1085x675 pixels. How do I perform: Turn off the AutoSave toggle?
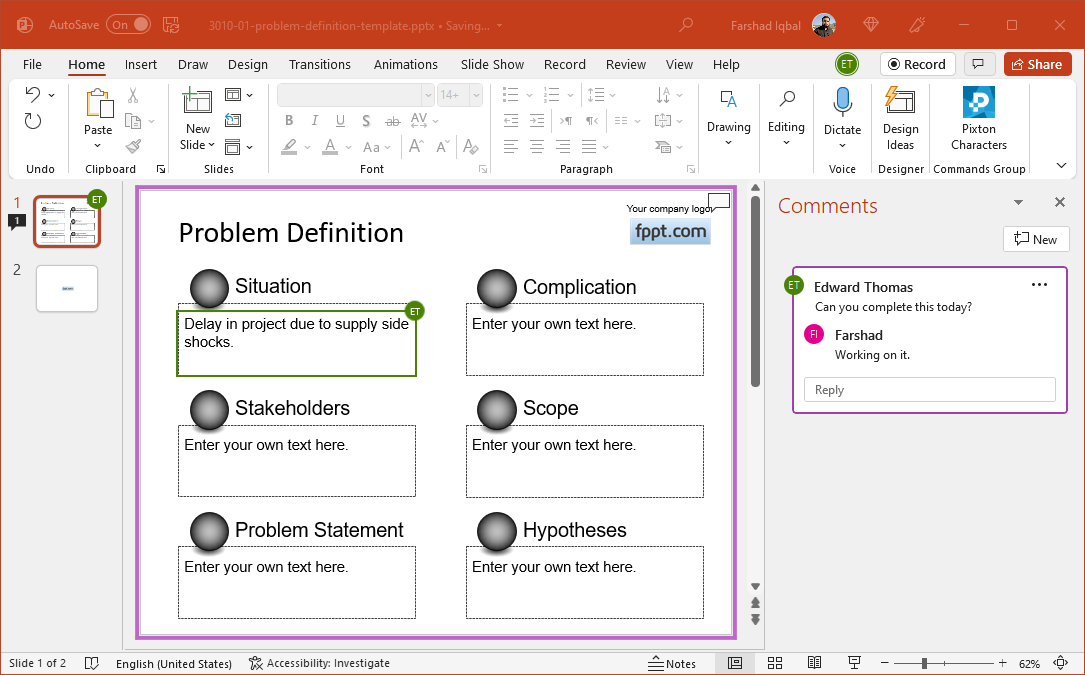[130, 24]
